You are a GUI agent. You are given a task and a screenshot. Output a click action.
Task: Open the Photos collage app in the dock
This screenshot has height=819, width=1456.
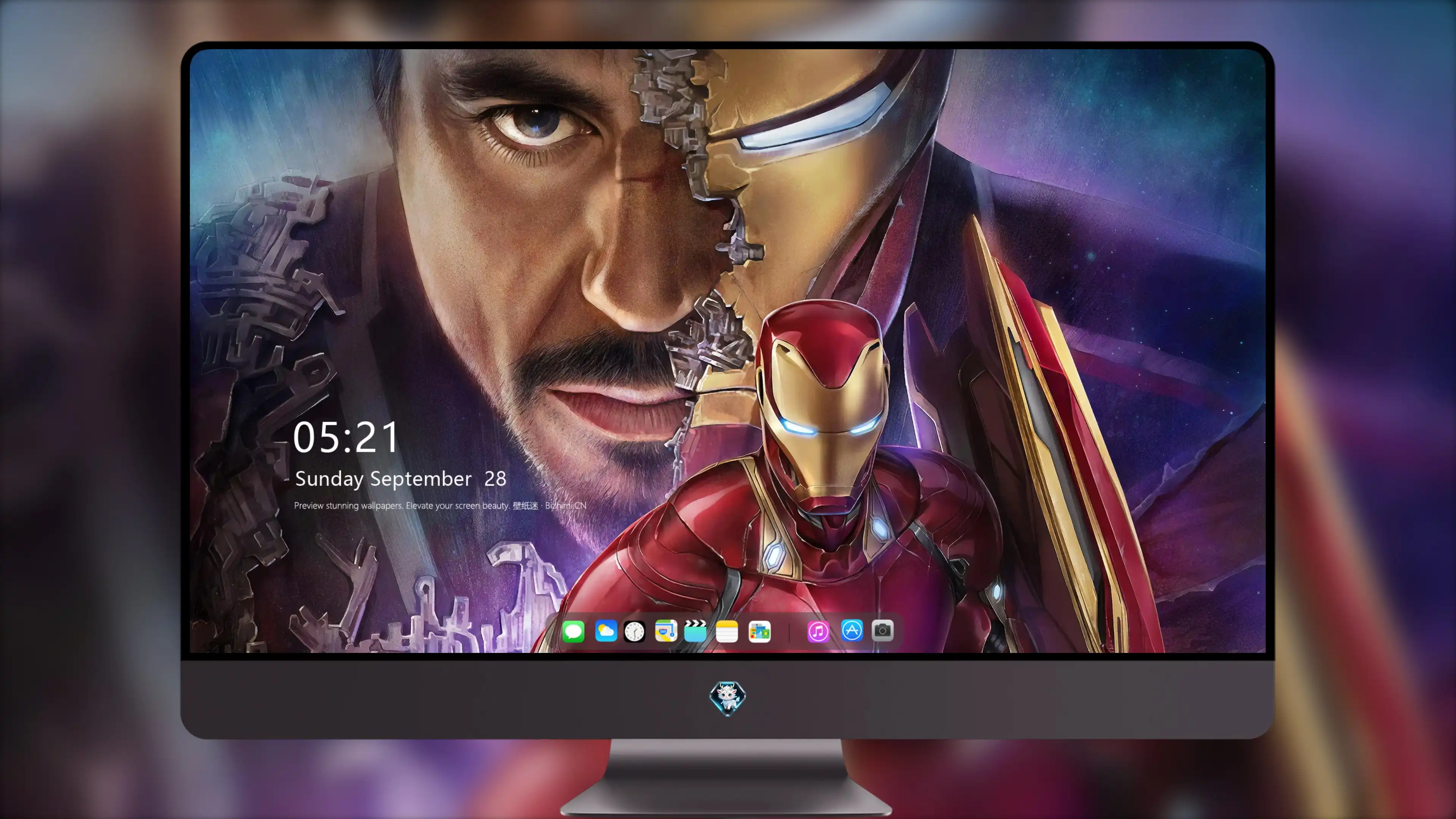(x=759, y=631)
